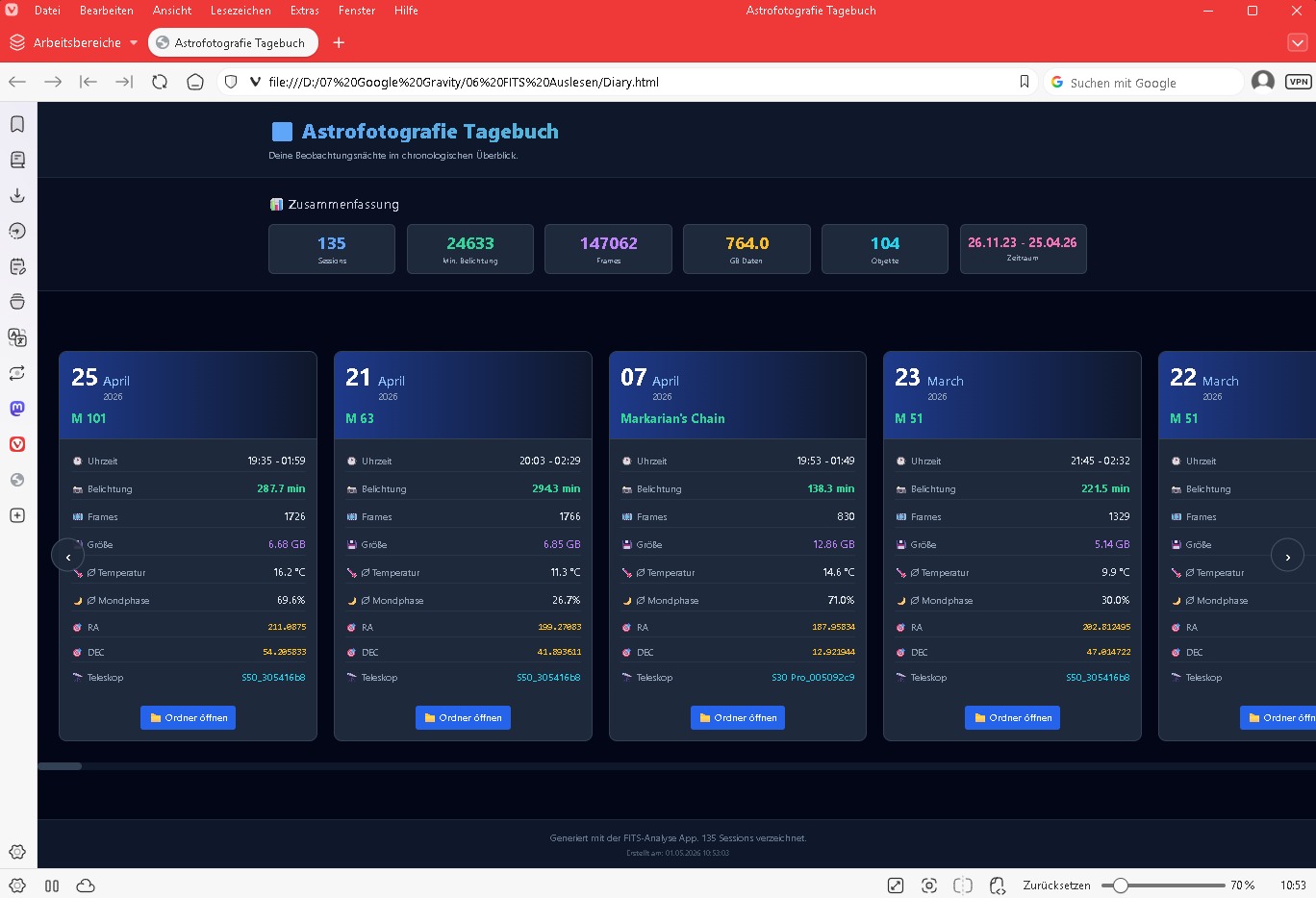Open the VPN button
Image resolution: width=1316 pixels, height=898 pixels.
(x=1299, y=82)
